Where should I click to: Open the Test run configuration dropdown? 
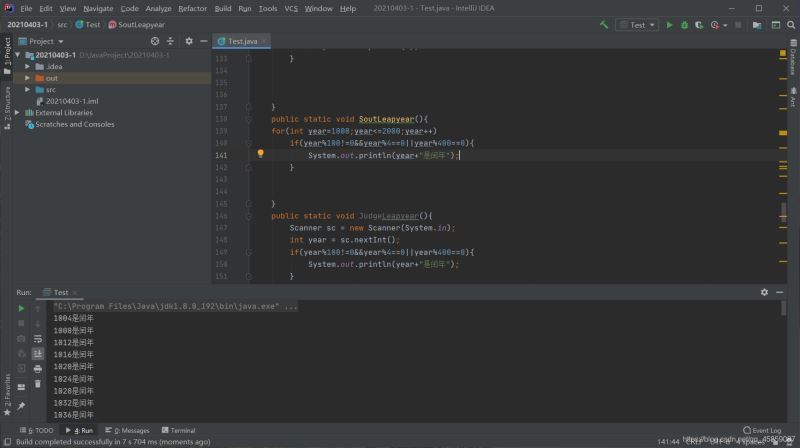tap(636, 24)
